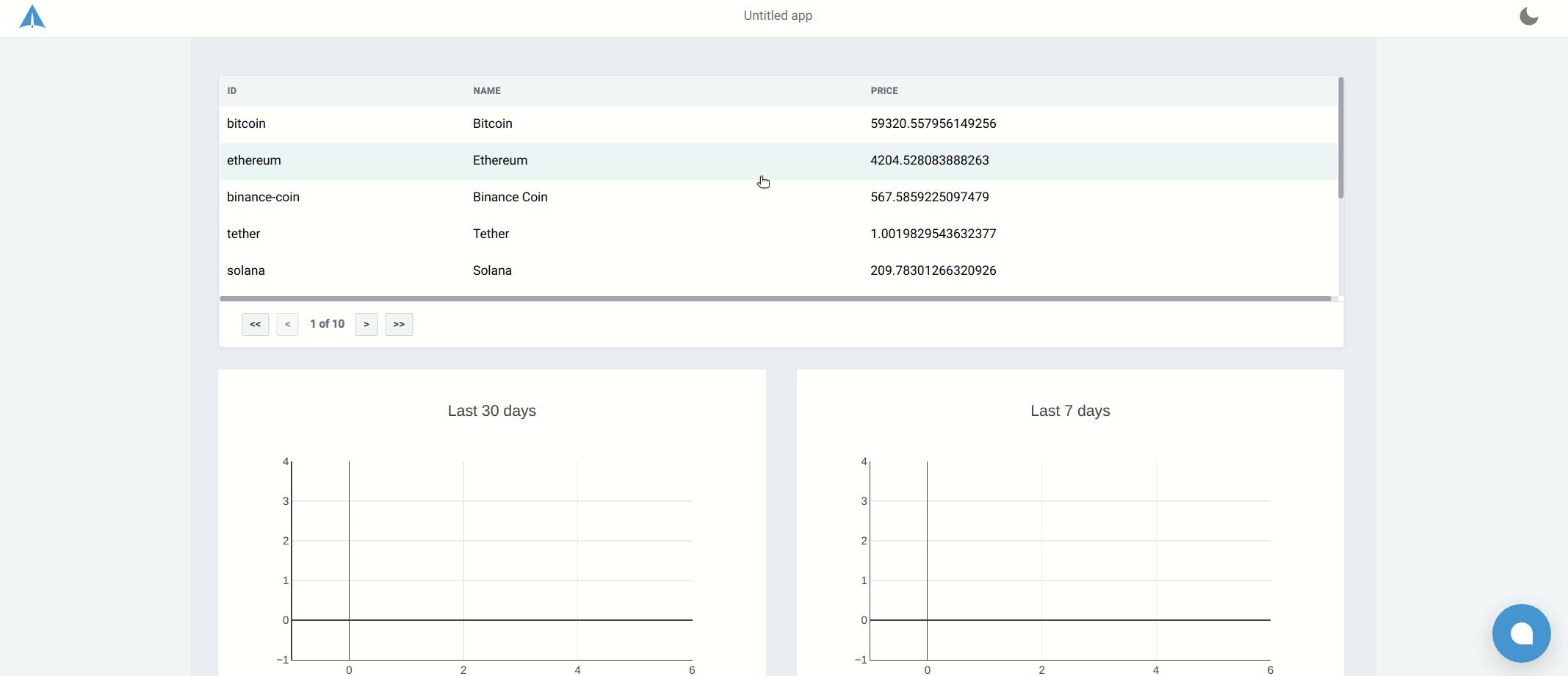
Task: Select the ethereum id cell
Action: coord(254,160)
